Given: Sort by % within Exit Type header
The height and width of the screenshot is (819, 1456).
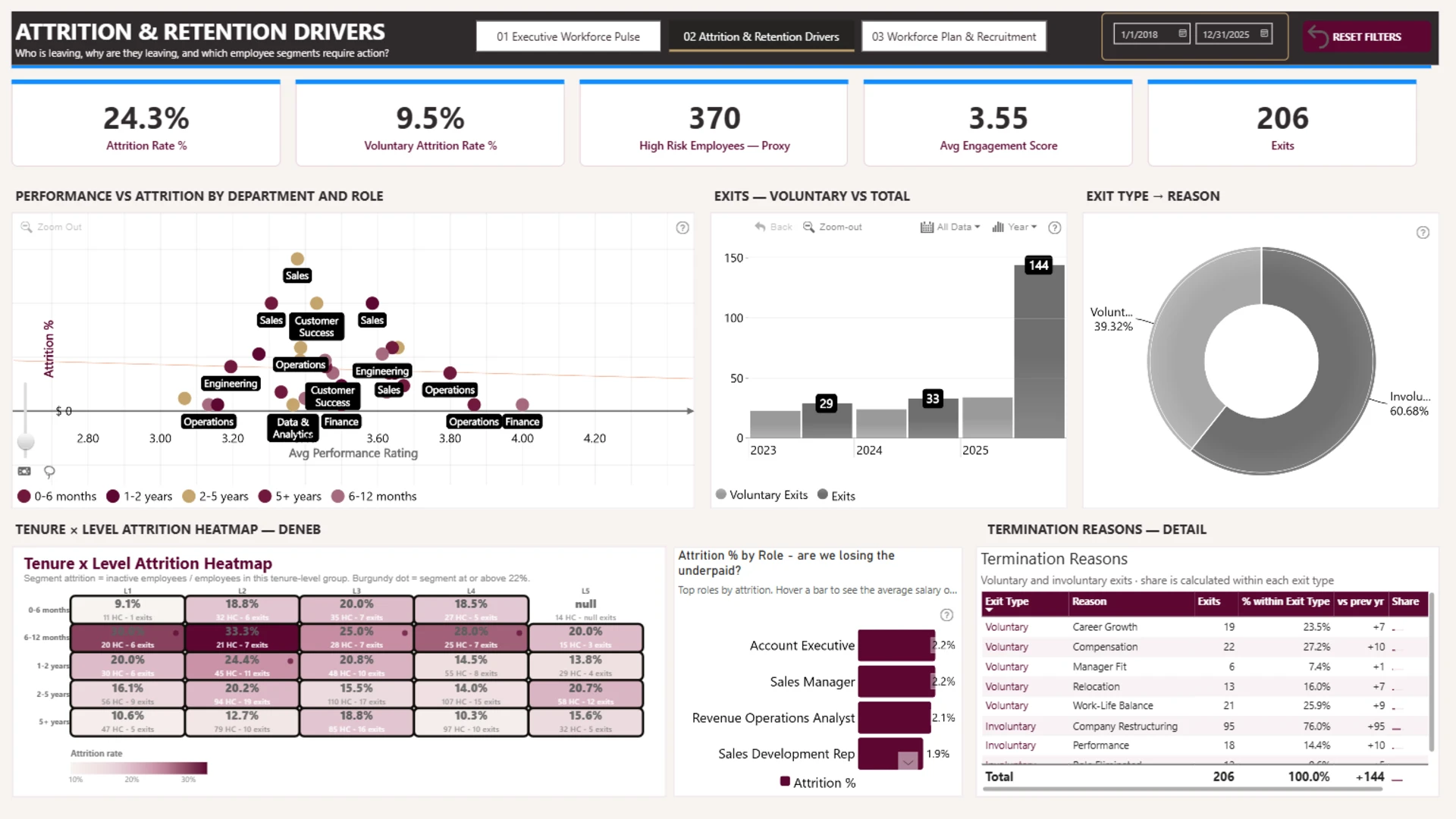Looking at the screenshot, I should point(1285,601).
